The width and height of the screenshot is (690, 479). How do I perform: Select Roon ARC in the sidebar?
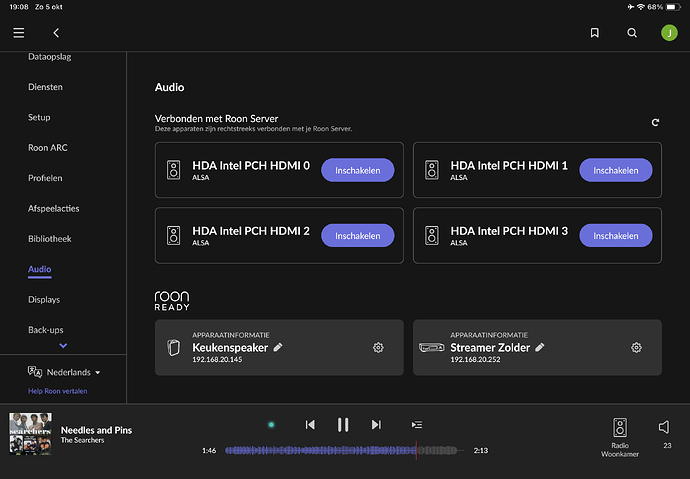tap(48, 148)
